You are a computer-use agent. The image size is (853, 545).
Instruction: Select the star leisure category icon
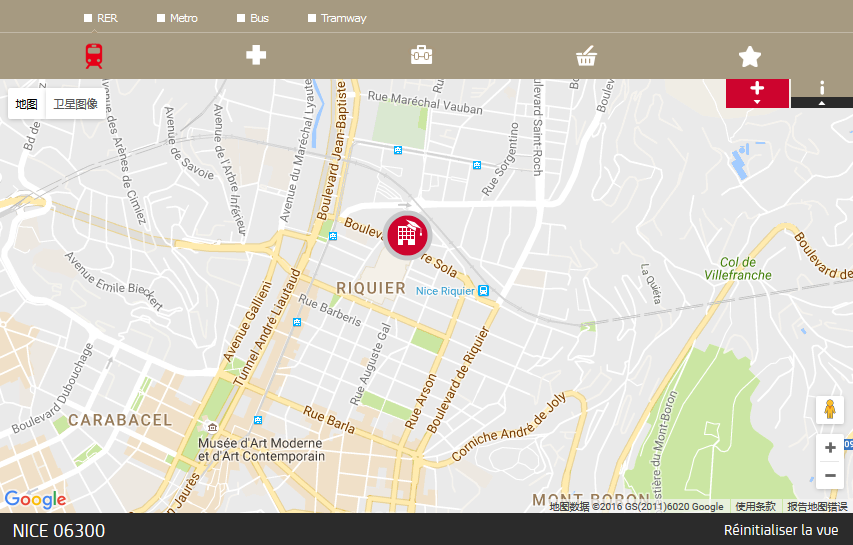[x=750, y=57]
